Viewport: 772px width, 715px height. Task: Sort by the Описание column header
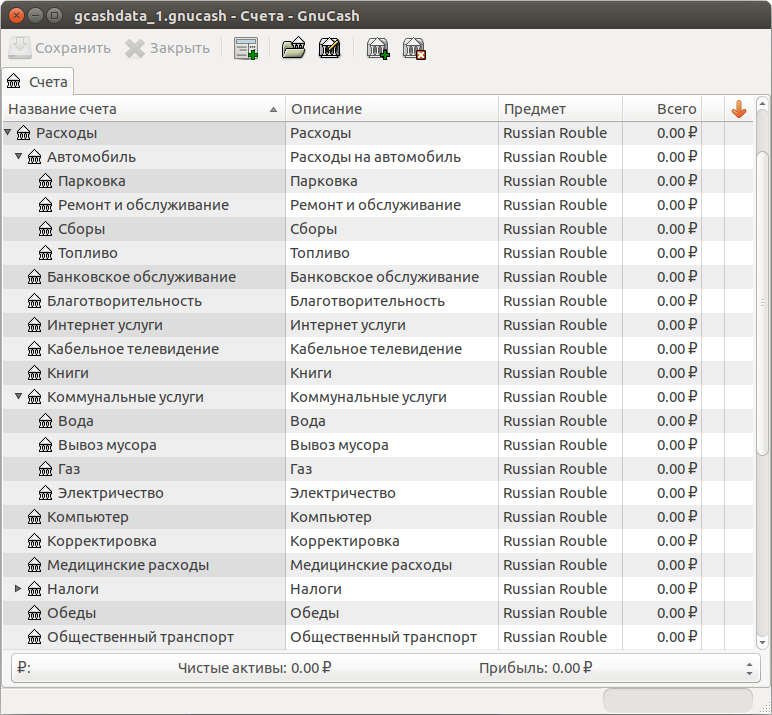[392, 109]
